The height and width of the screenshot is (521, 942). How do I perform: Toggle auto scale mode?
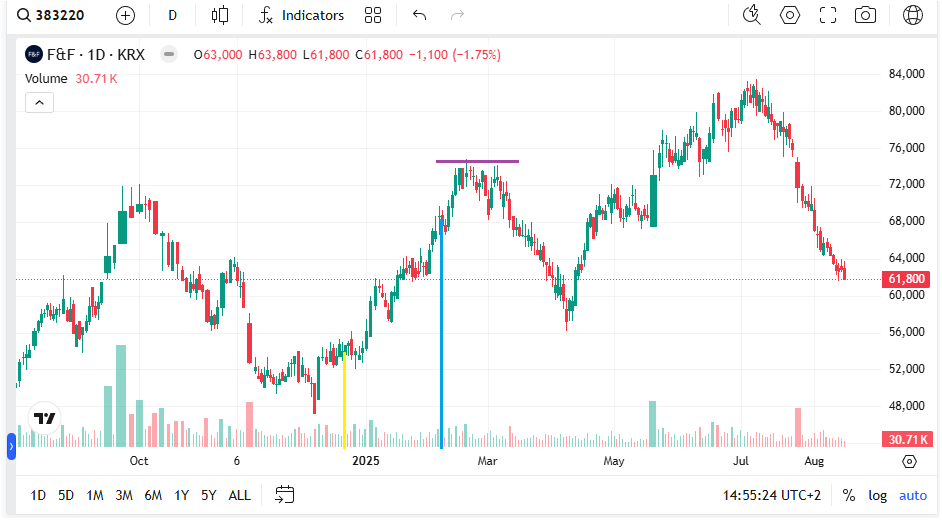913,495
